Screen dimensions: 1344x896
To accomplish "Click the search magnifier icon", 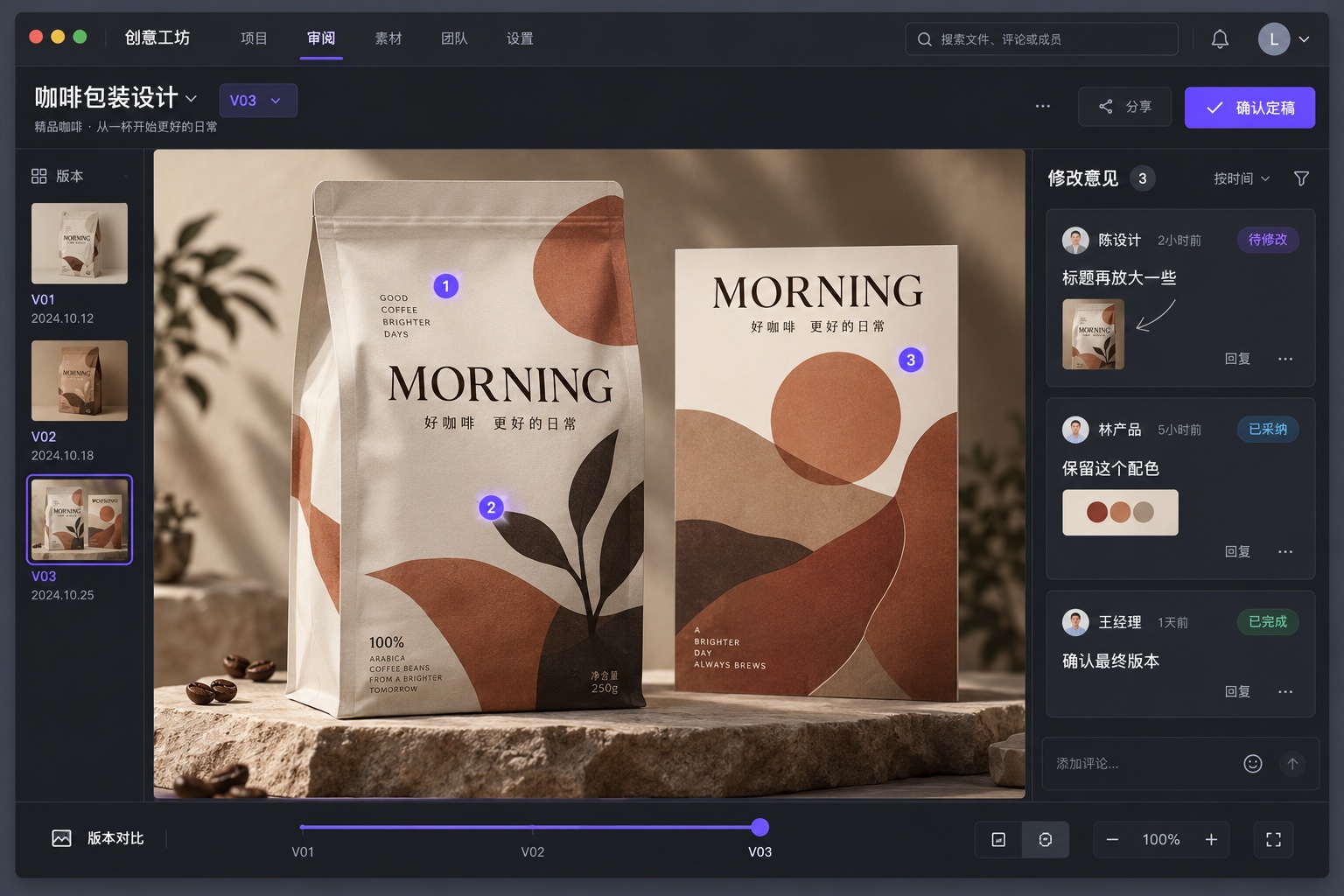I will tap(924, 39).
